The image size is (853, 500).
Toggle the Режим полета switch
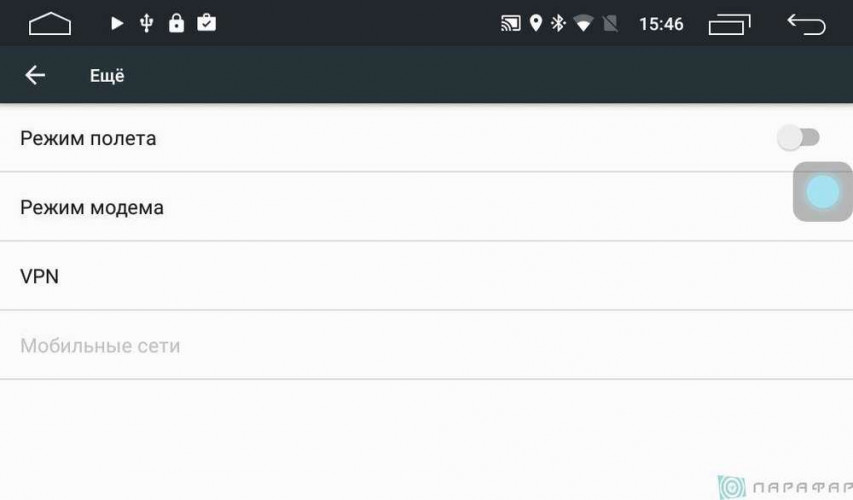pyautogui.click(x=799, y=138)
